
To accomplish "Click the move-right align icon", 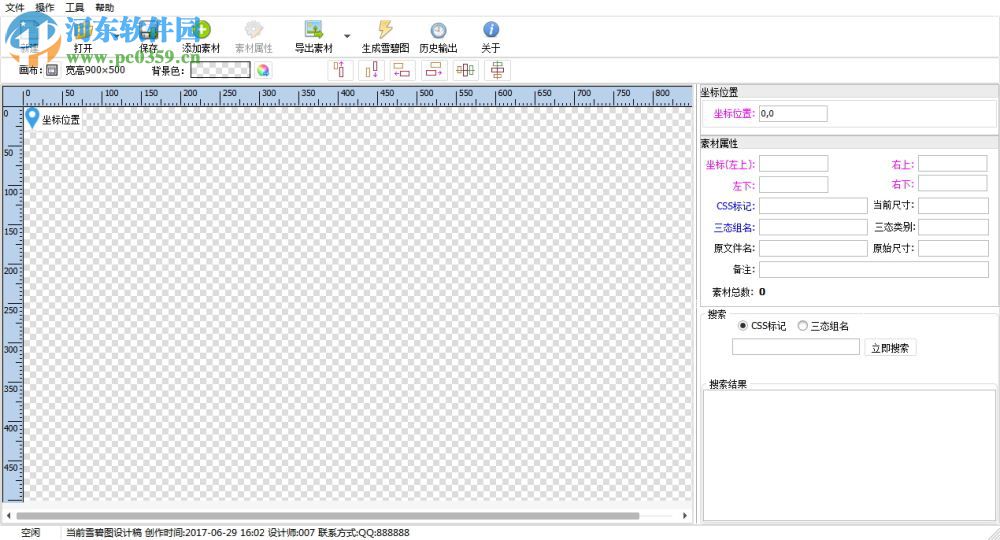I will pos(434,70).
